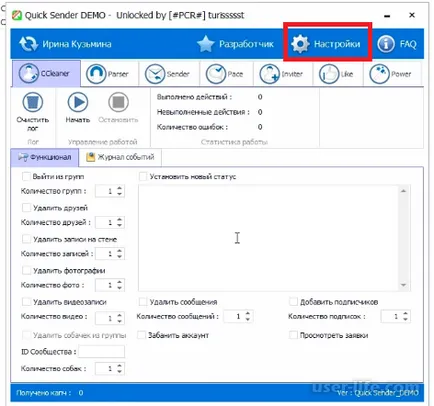Decrease Количество фото spinner value
This screenshot has height=406, width=434.
coord(119,288)
